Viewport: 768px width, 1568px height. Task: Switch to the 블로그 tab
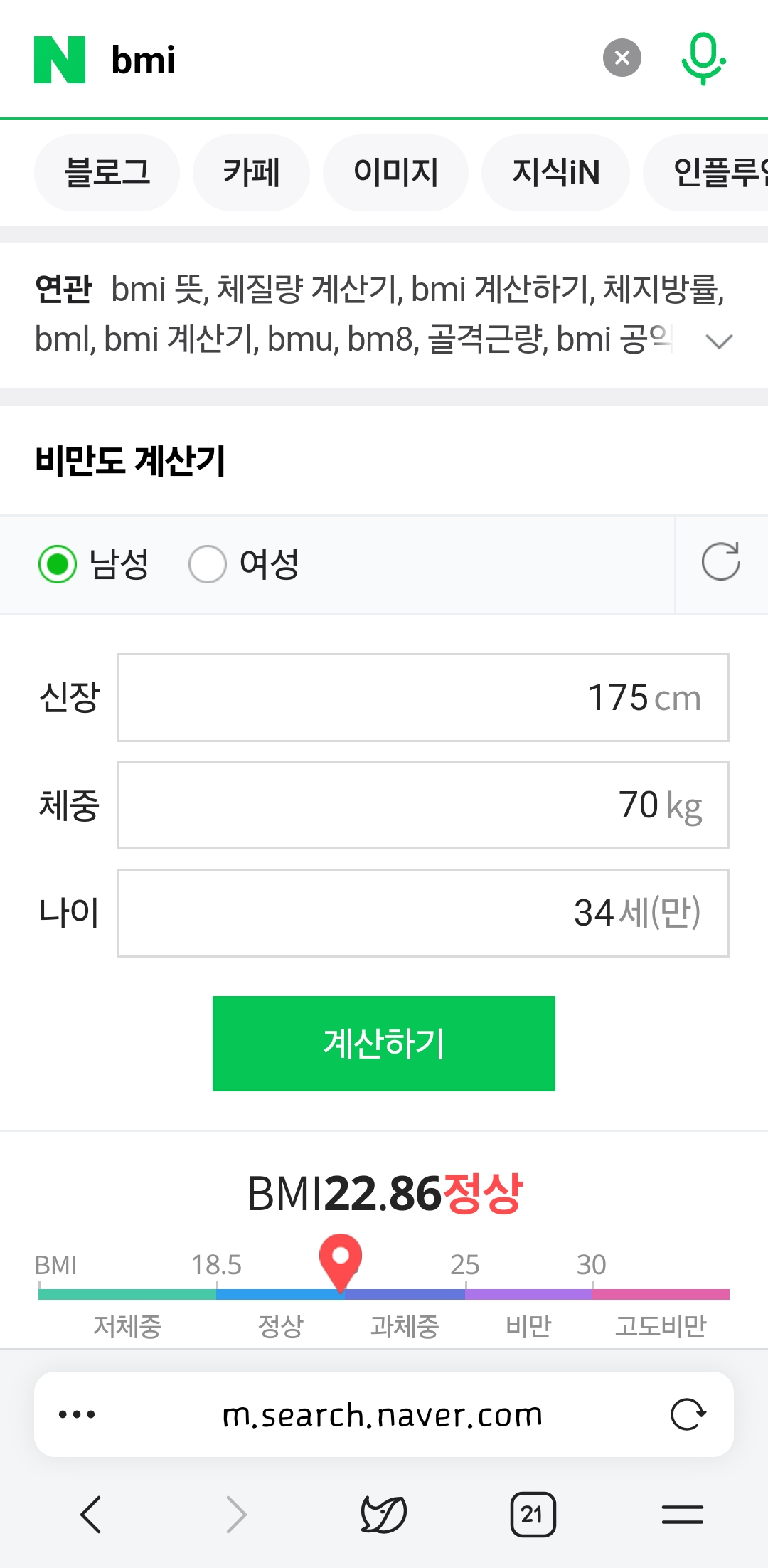(107, 173)
